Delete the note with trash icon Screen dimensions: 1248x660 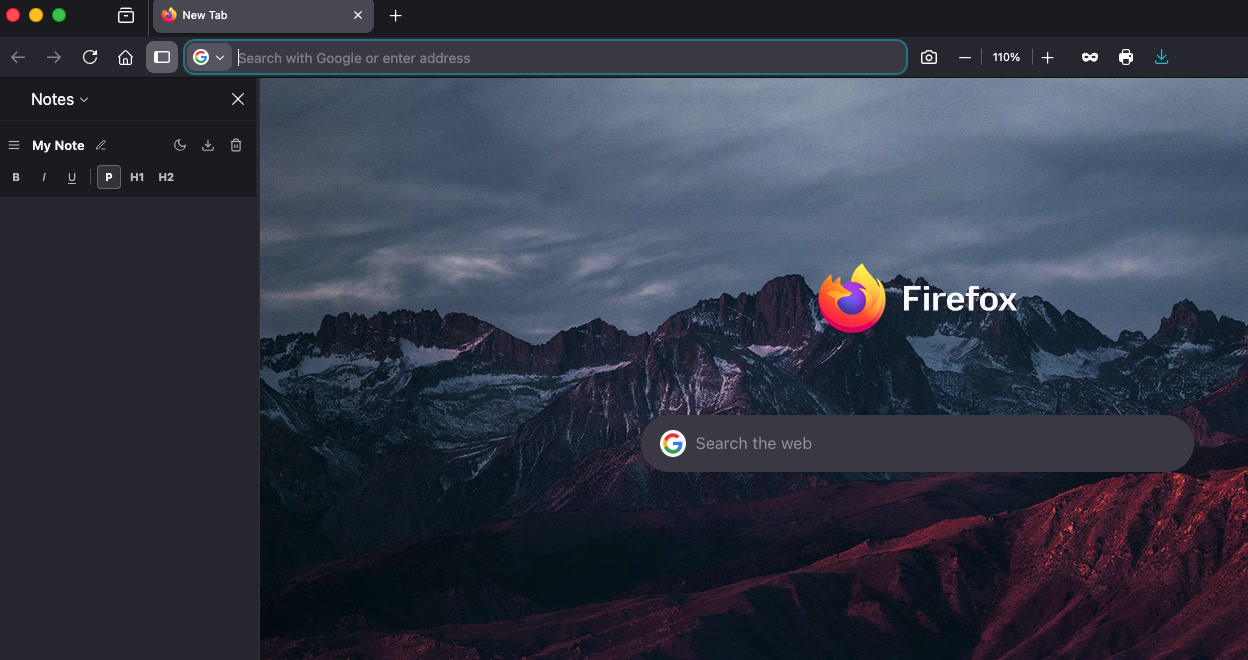click(x=236, y=145)
